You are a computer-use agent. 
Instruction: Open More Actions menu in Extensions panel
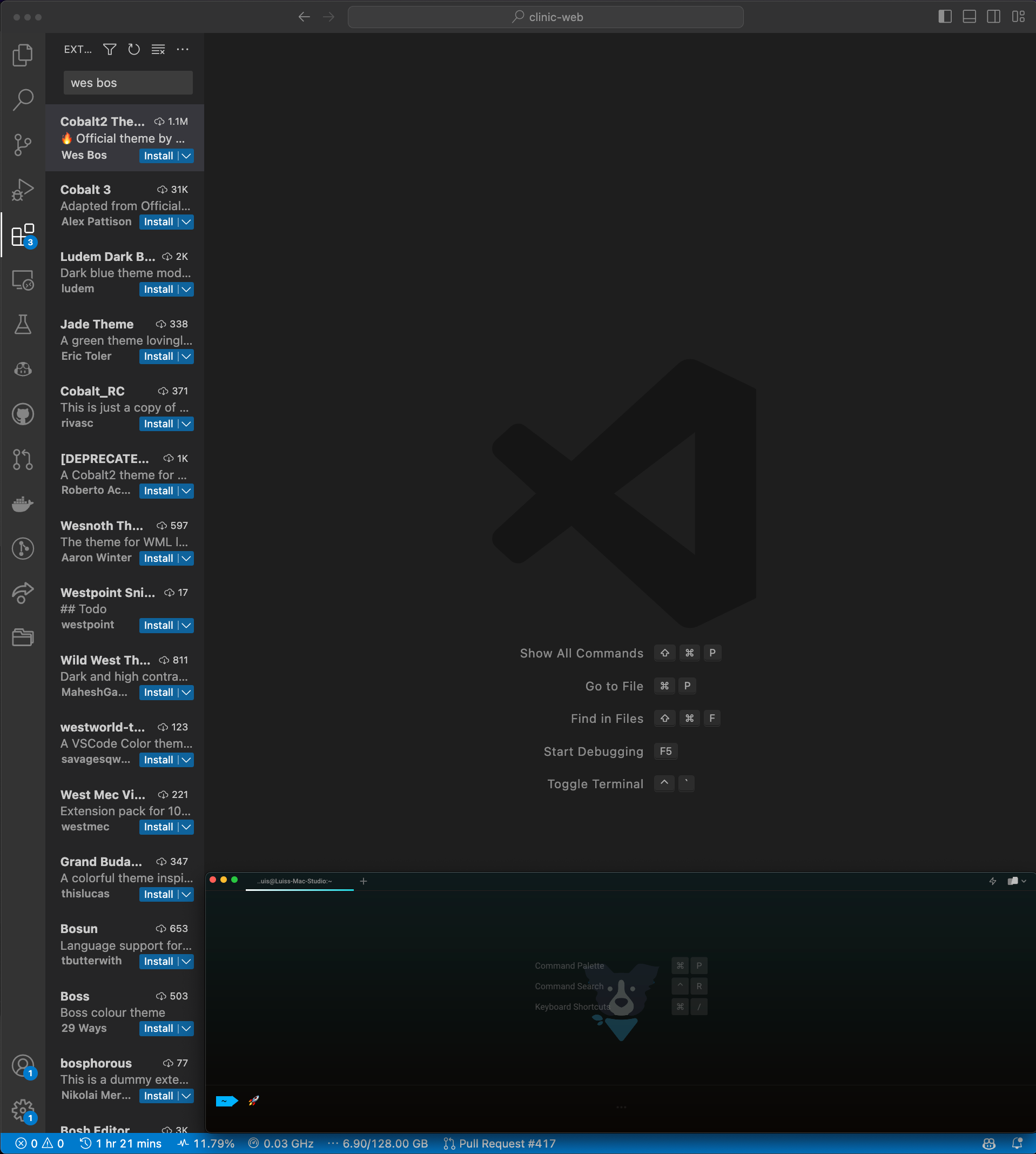coord(183,50)
